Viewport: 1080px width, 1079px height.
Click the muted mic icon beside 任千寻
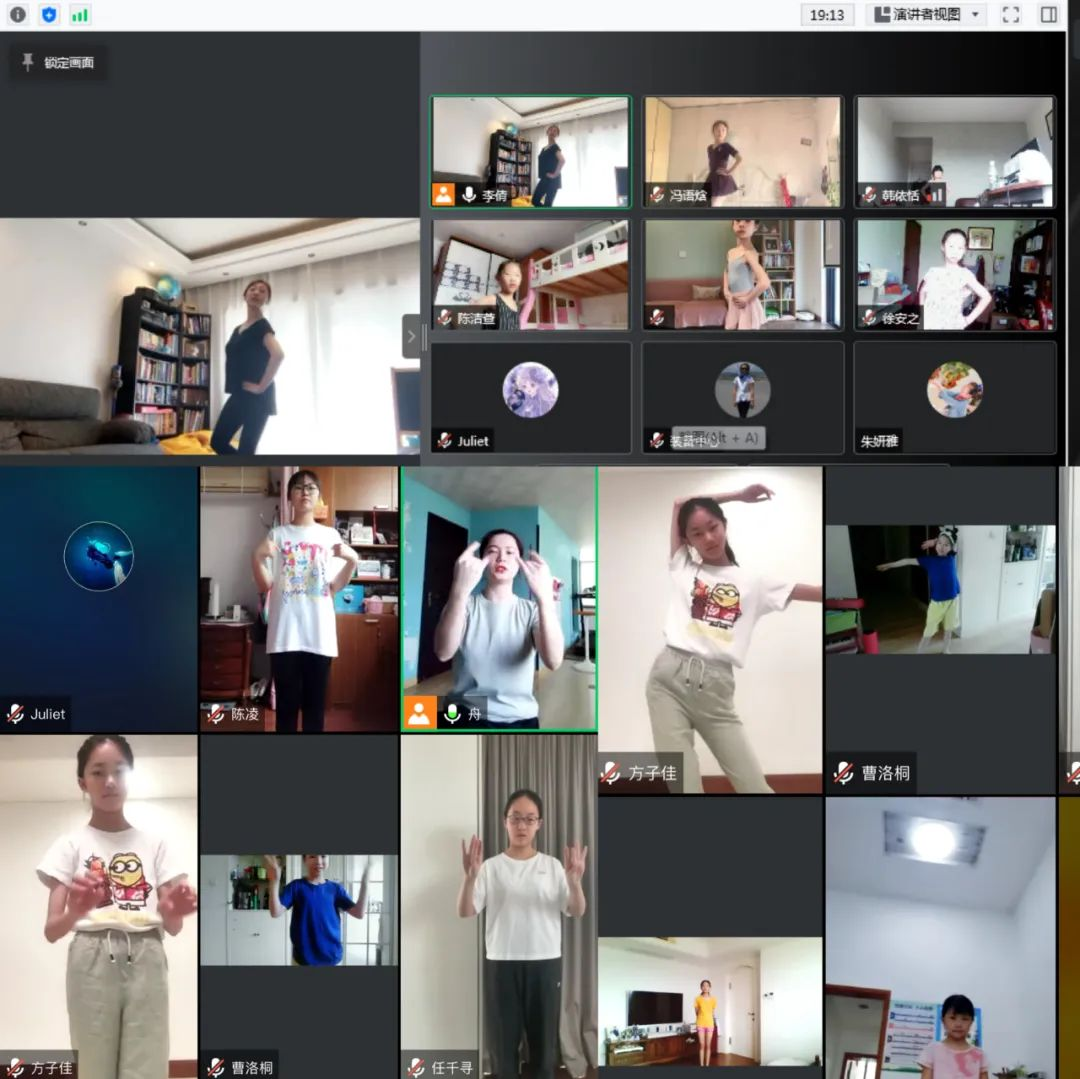[x=416, y=1068]
